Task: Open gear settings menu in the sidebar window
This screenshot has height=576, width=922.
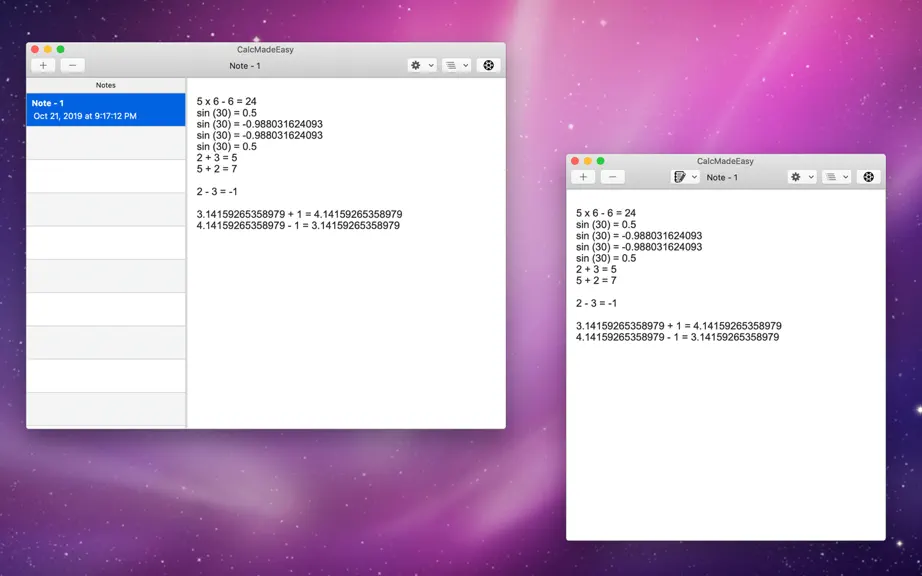Action: pyautogui.click(x=422, y=65)
